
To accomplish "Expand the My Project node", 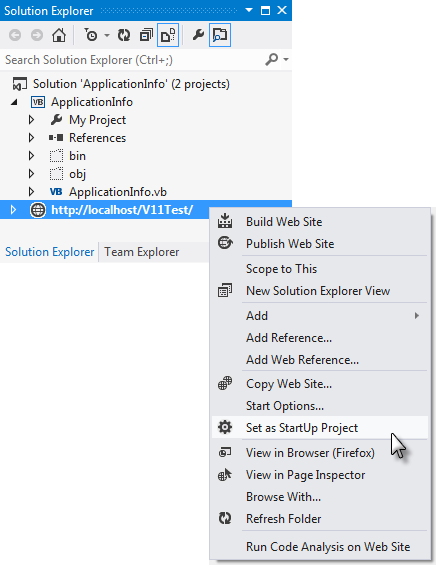I will (x=32, y=120).
